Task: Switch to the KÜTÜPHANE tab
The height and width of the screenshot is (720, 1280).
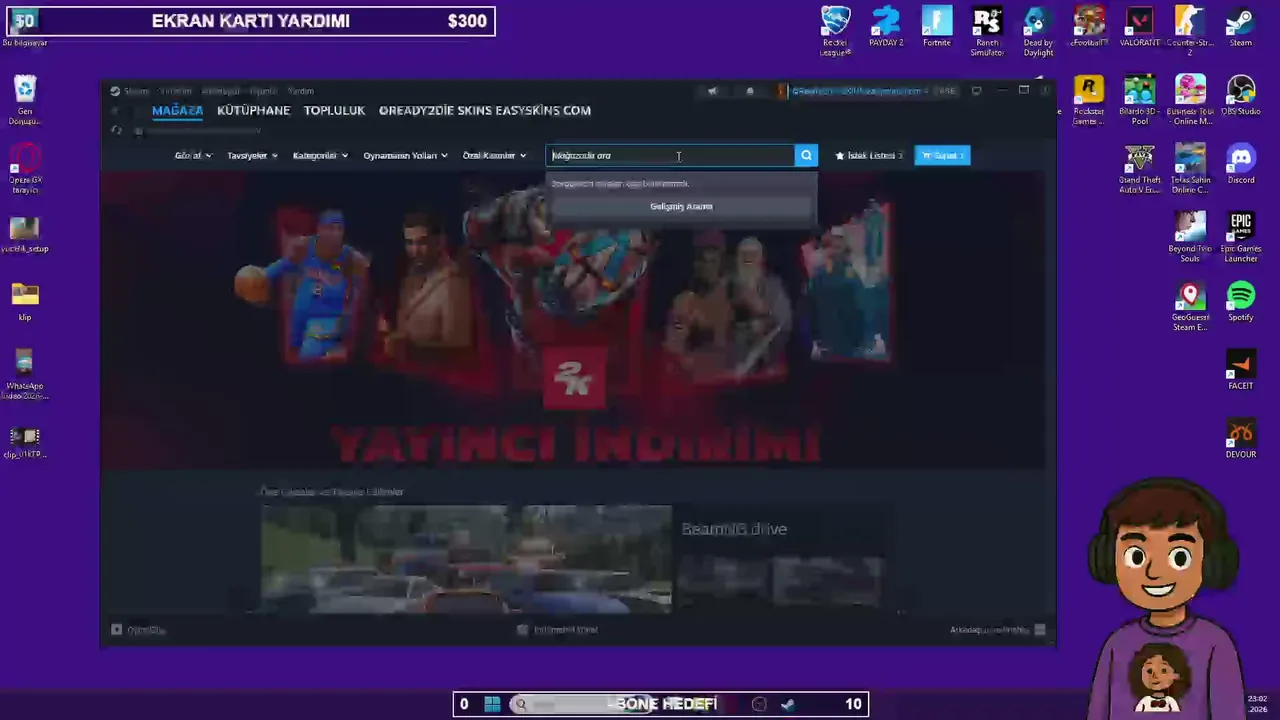Action: point(253,110)
